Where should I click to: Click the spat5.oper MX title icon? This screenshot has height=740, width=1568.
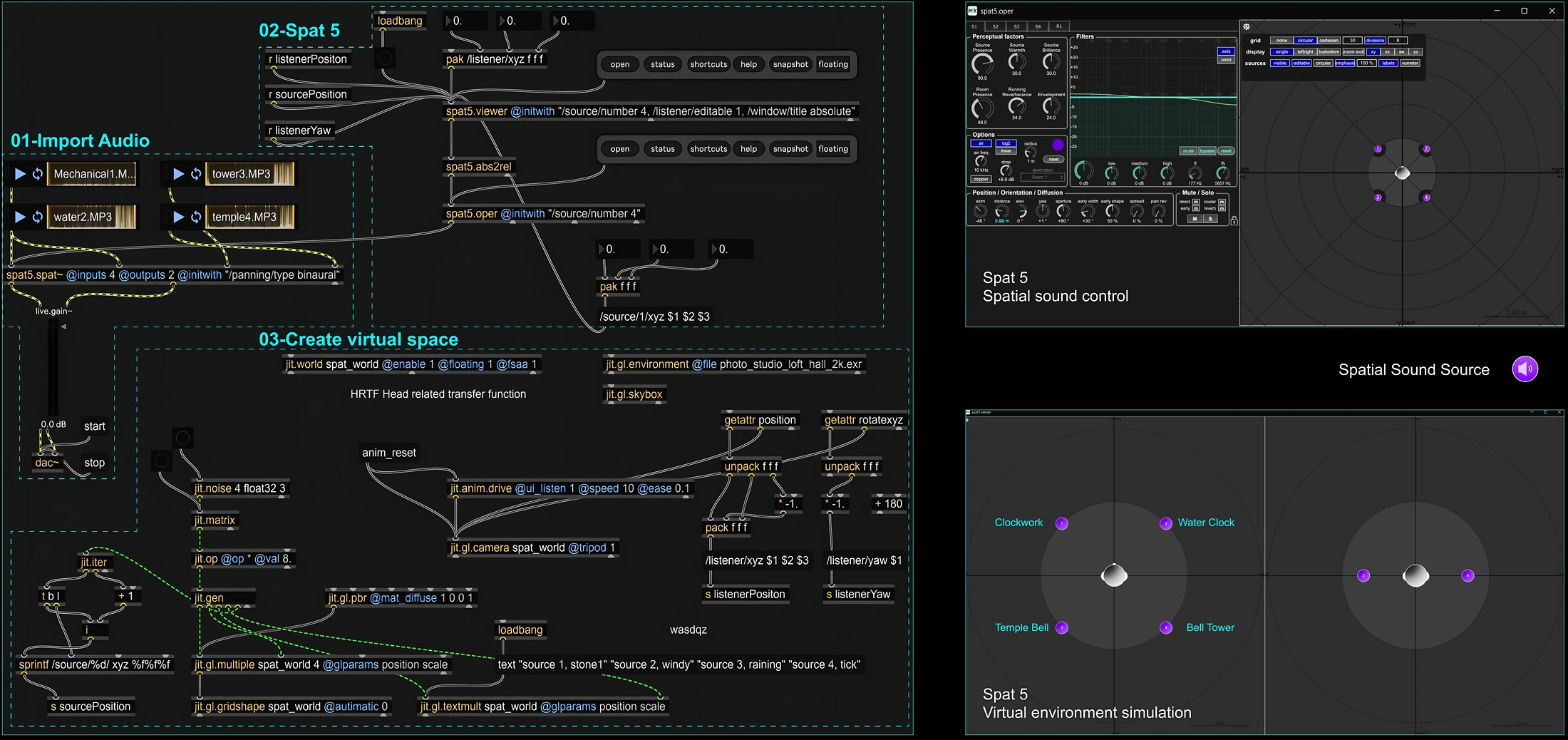pyautogui.click(x=972, y=11)
